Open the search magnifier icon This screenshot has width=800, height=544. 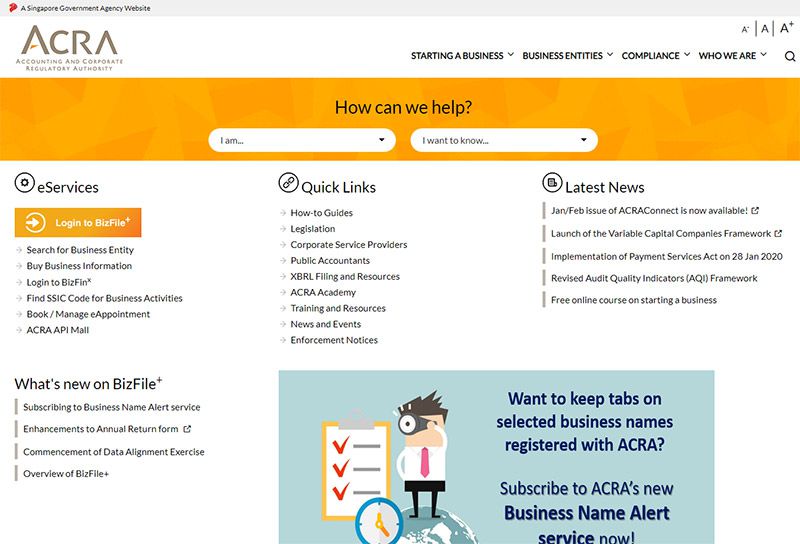click(x=790, y=56)
